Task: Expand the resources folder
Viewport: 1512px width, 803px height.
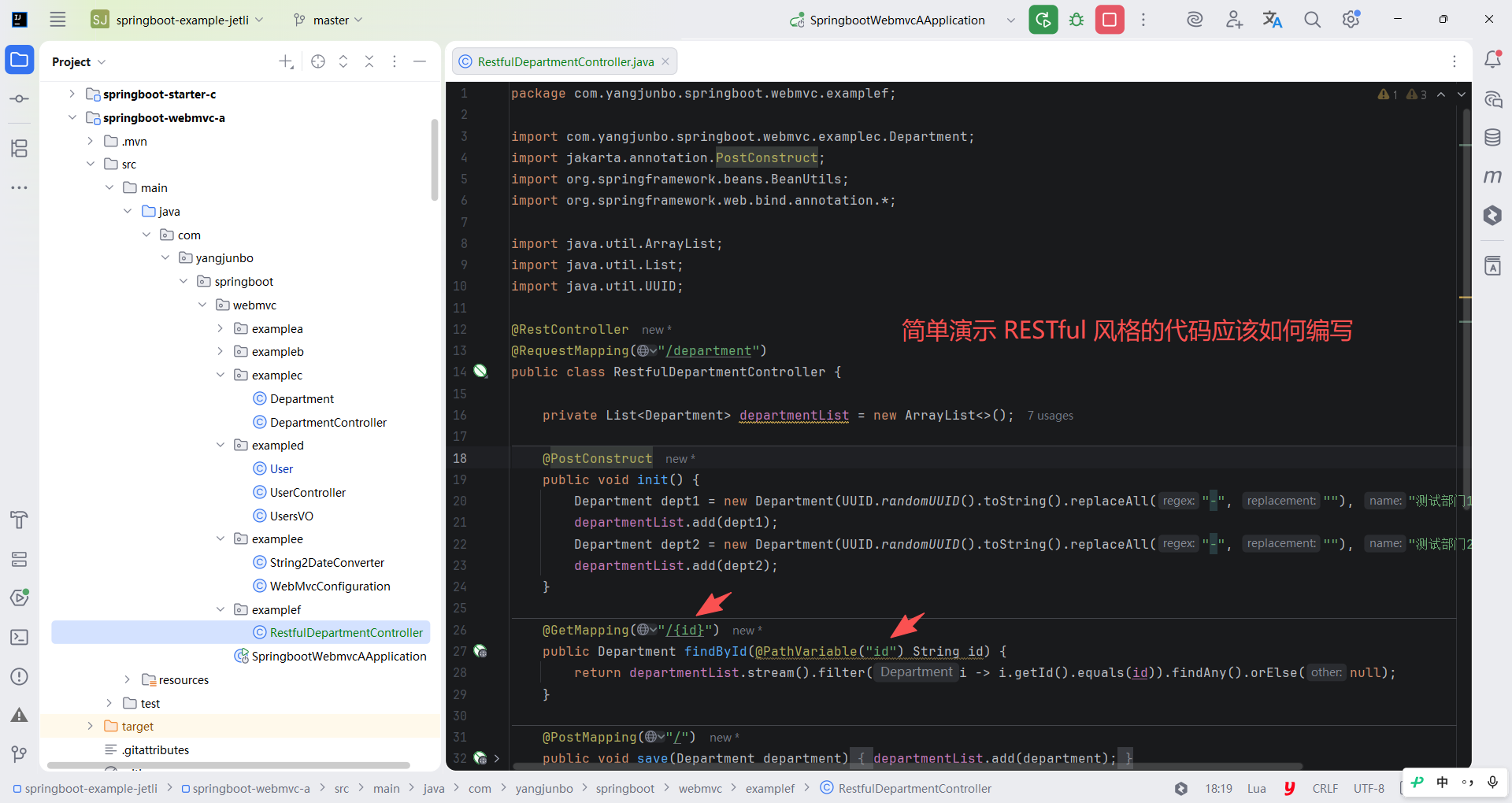Action: [x=127, y=679]
